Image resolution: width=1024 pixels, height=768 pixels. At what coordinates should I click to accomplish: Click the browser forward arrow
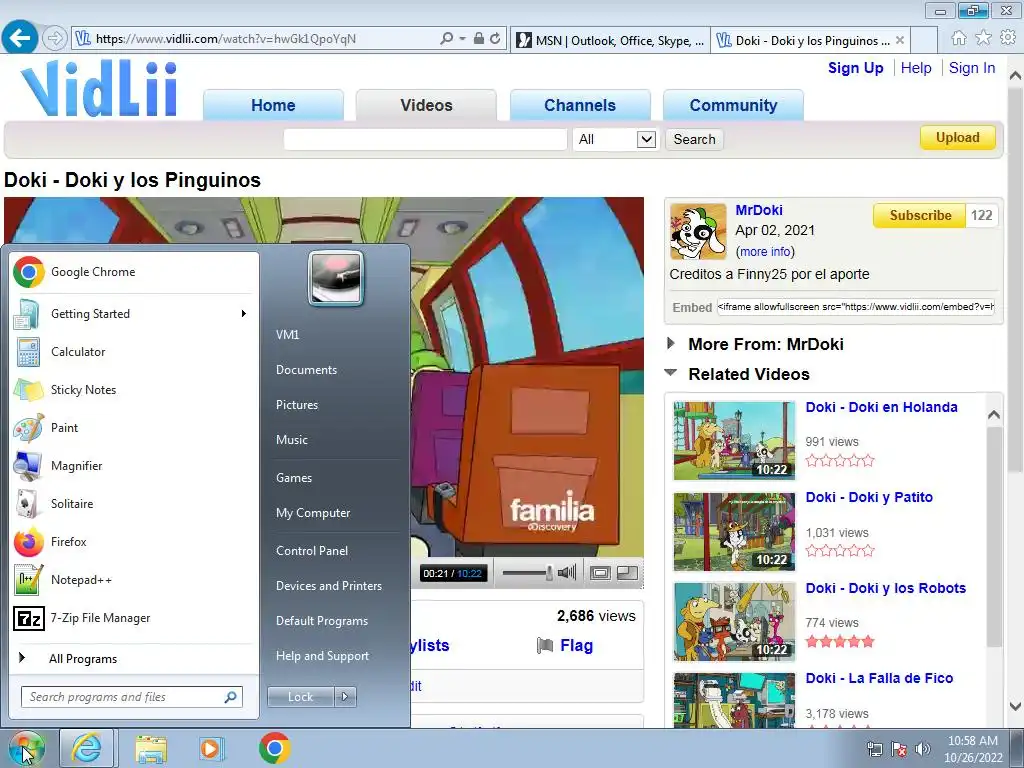(x=55, y=39)
